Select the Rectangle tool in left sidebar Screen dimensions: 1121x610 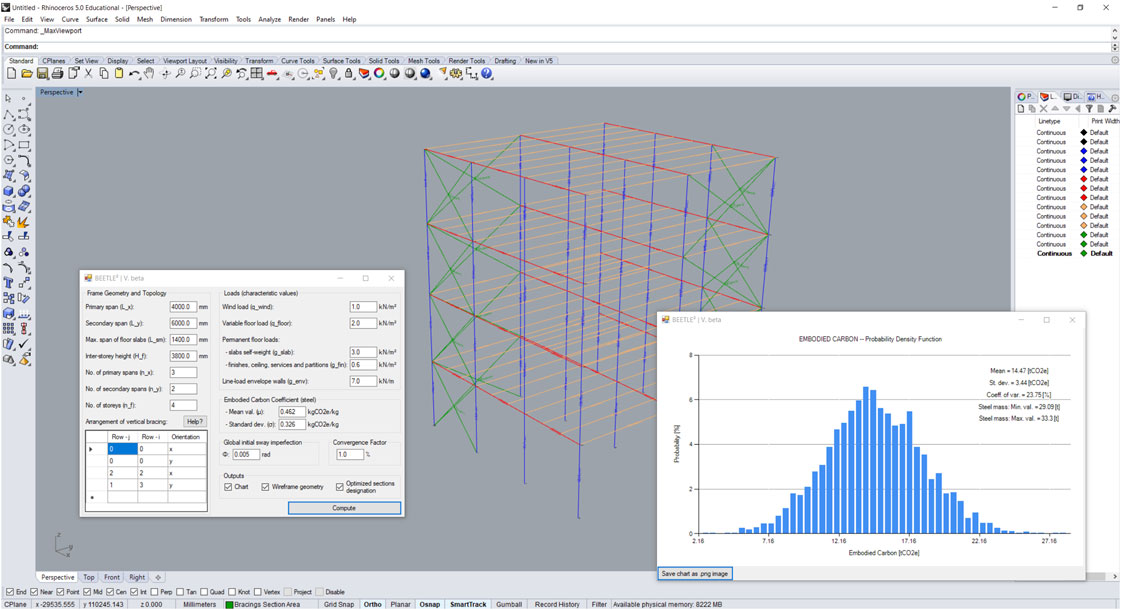pyautogui.click(x=24, y=145)
